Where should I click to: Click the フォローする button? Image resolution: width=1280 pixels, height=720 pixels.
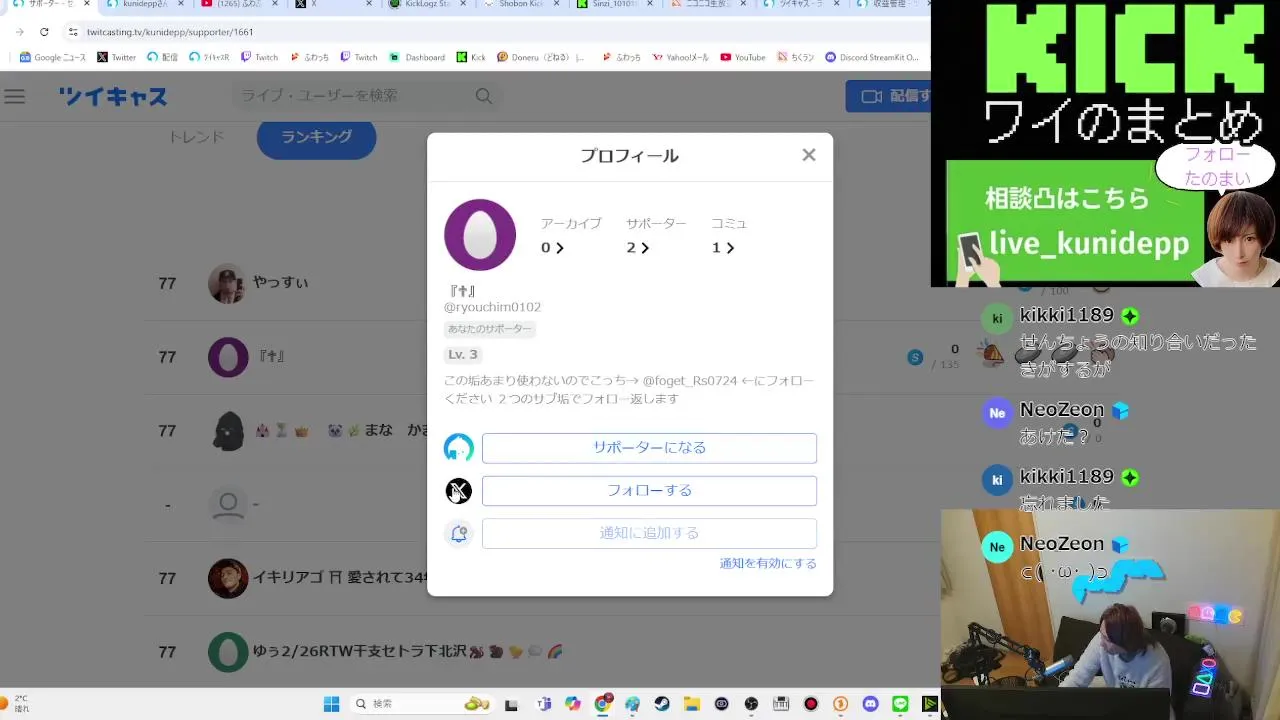tap(649, 490)
